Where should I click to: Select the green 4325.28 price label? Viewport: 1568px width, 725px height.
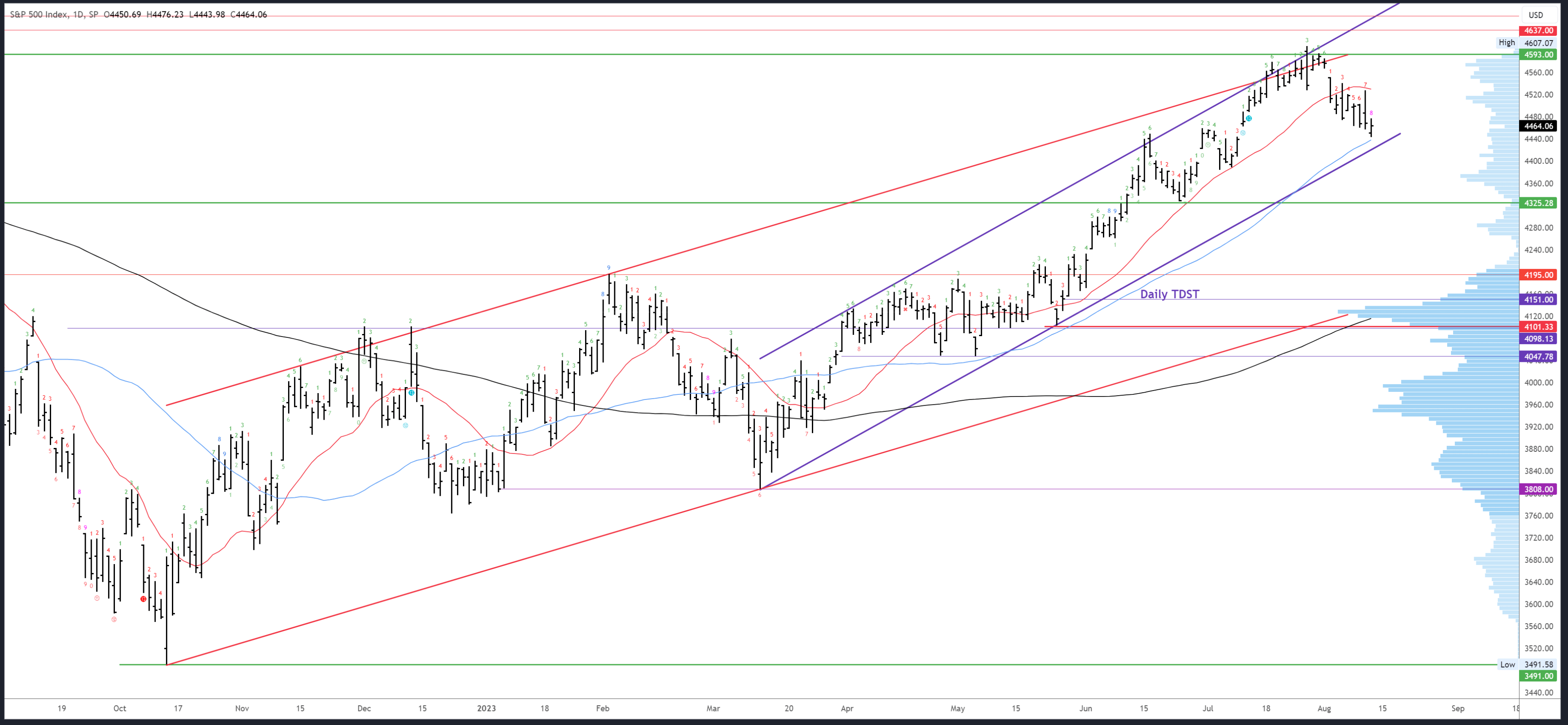(x=1538, y=203)
